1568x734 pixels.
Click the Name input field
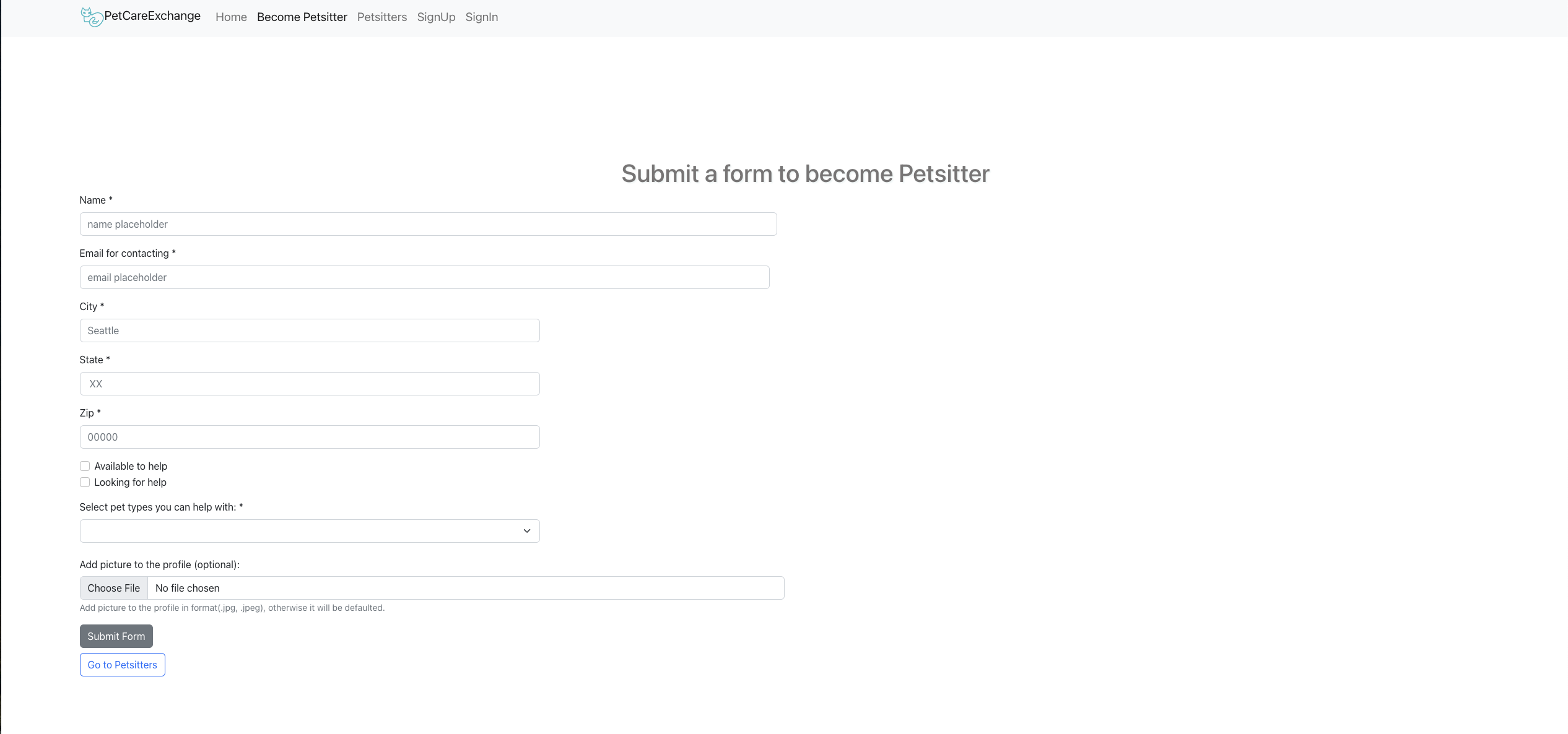tap(428, 223)
